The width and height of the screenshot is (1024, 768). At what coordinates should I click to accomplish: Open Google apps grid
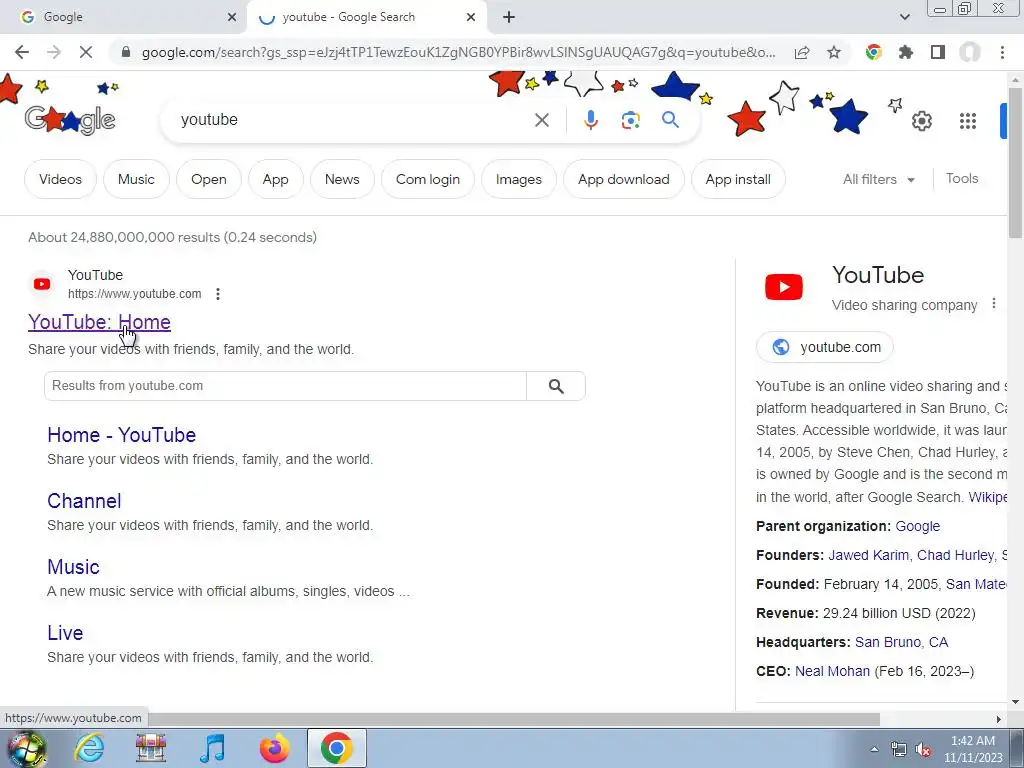[x=968, y=121]
